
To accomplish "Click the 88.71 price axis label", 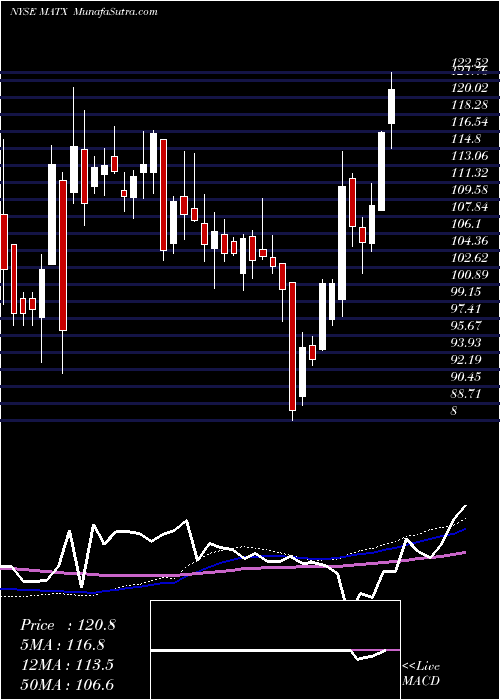I will (466, 393).
